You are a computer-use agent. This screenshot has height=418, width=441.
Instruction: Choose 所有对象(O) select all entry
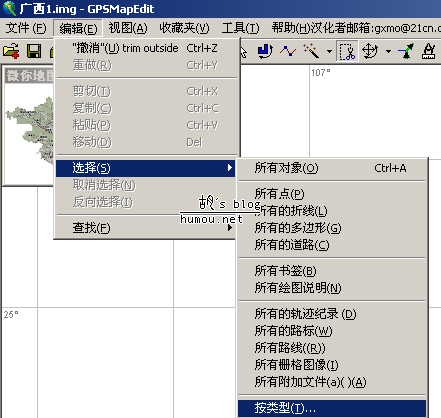tap(332, 168)
